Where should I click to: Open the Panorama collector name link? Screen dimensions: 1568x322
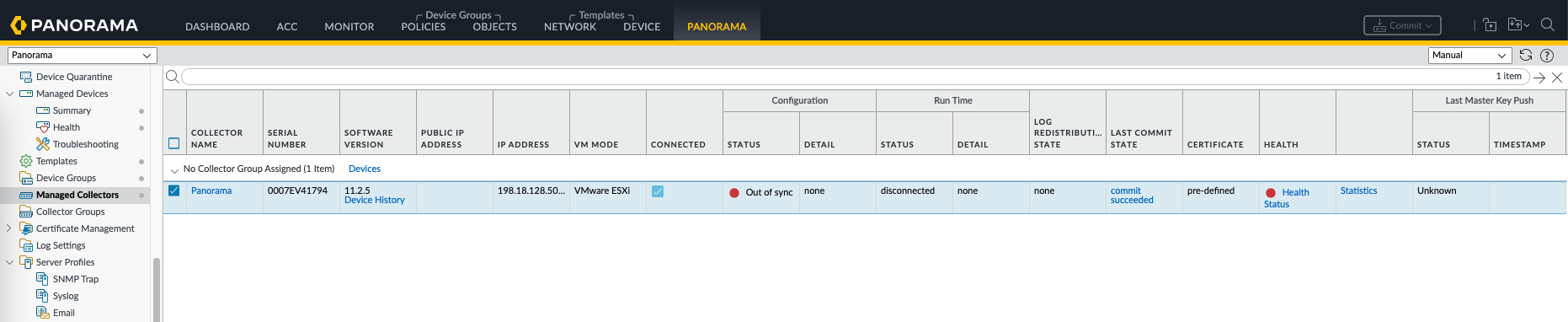pyautogui.click(x=211, y=191)
